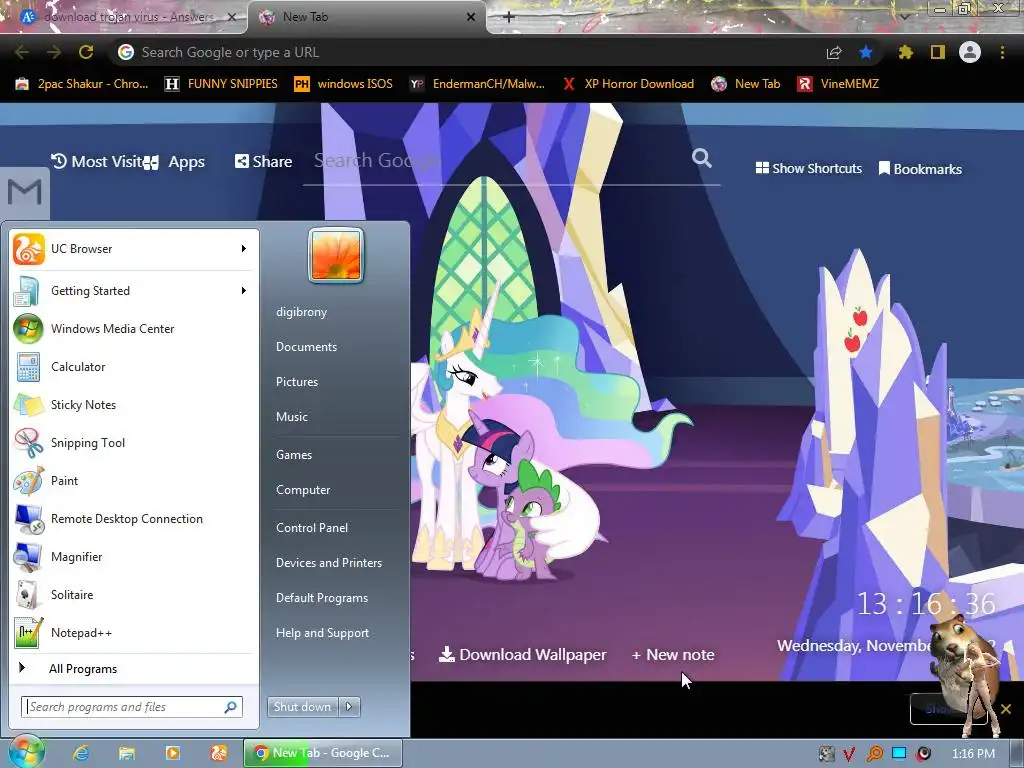The image size is (1024, 768).
Task: Expand All Programs list
Action: [82, 669]
